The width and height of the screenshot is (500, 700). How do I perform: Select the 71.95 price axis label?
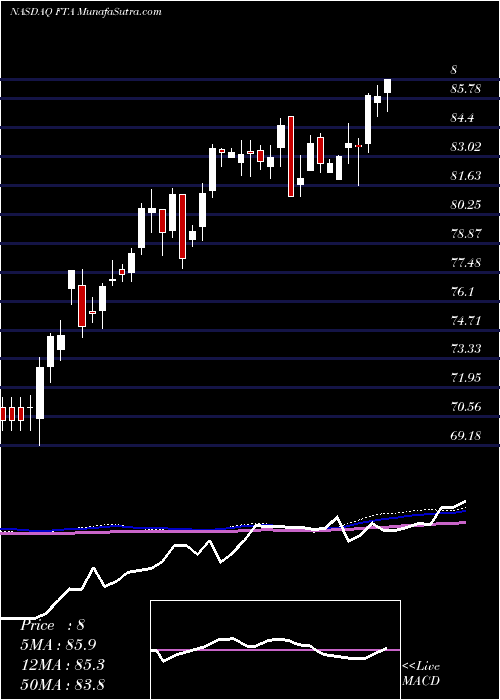466,378
